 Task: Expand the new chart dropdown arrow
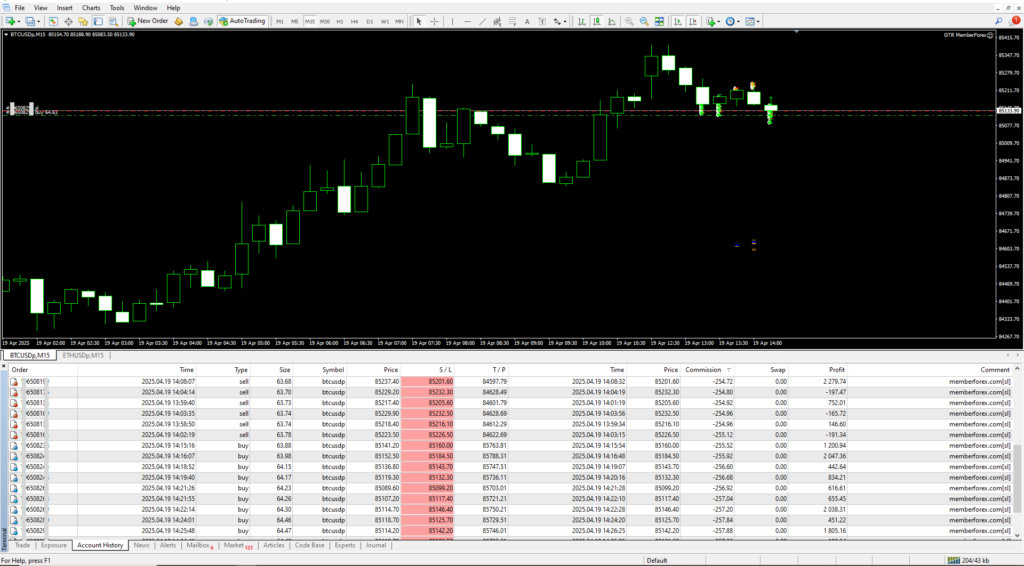(x=19, y=20)
